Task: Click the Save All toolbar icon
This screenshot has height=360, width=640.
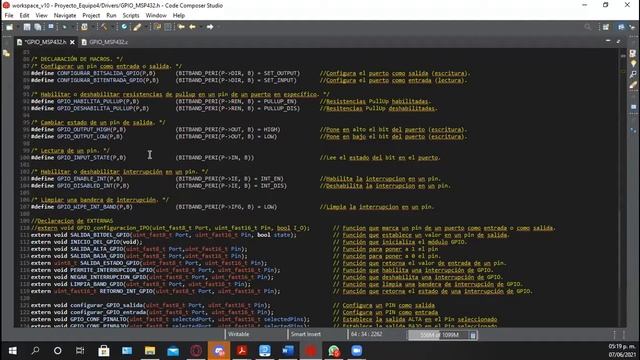Action: pyautogui.click(x=38, y=27)
